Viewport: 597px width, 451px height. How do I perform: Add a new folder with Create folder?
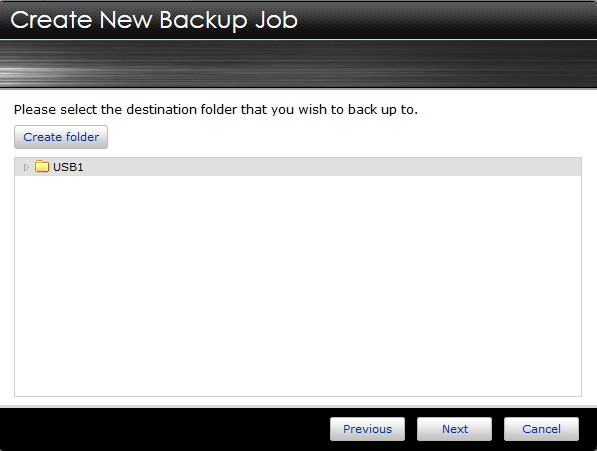coord(61,137)
